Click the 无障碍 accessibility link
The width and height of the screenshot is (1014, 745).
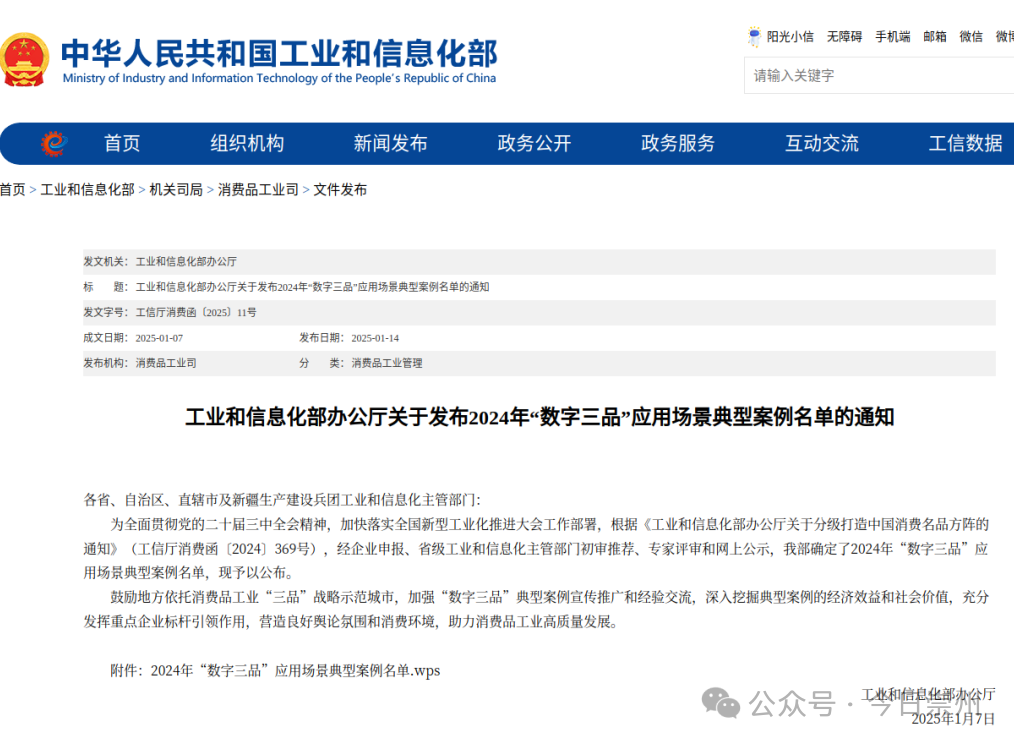[x=845, y=37]
